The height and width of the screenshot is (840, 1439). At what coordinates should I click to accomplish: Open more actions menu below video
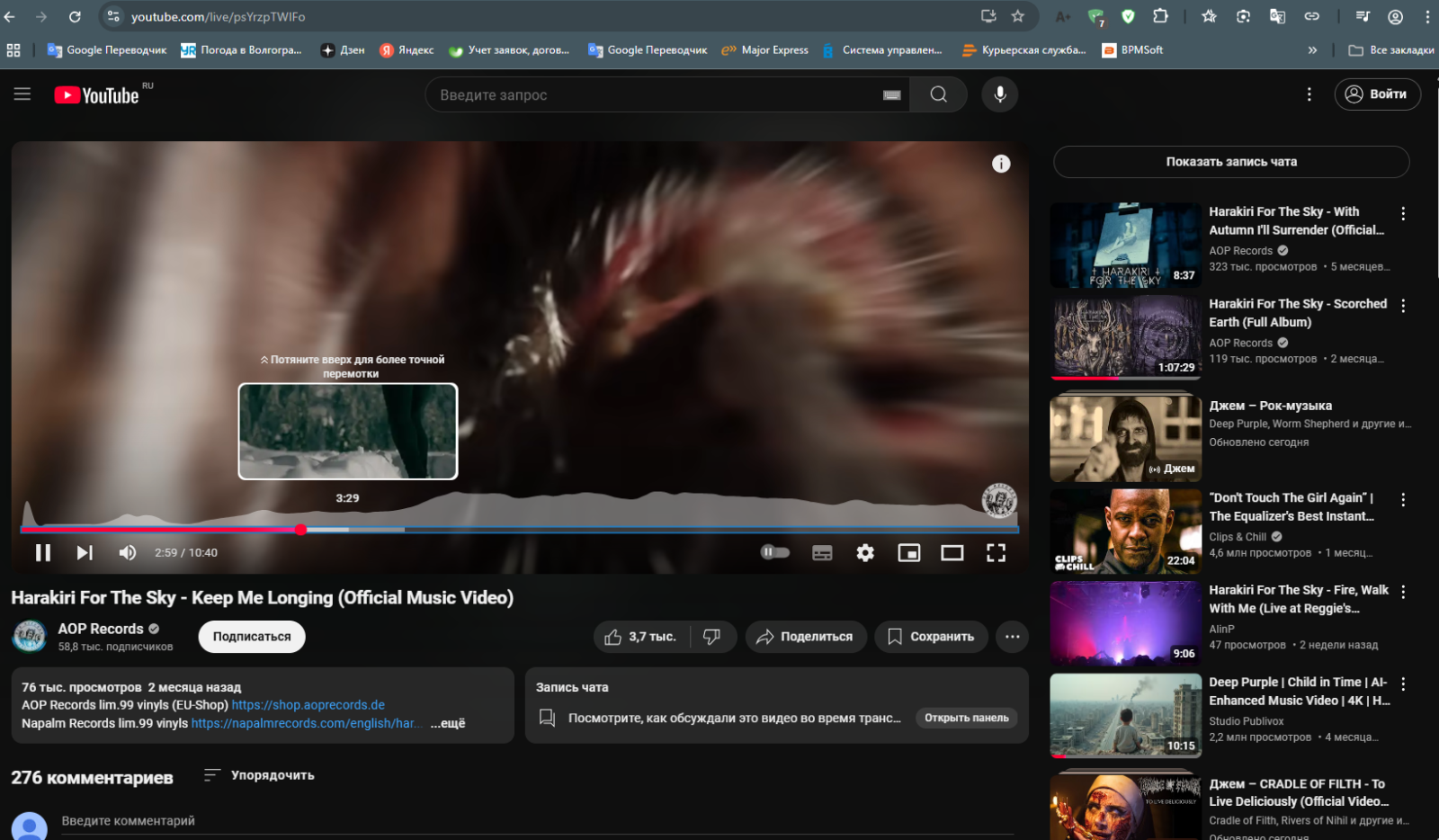tap(1012, 637)
